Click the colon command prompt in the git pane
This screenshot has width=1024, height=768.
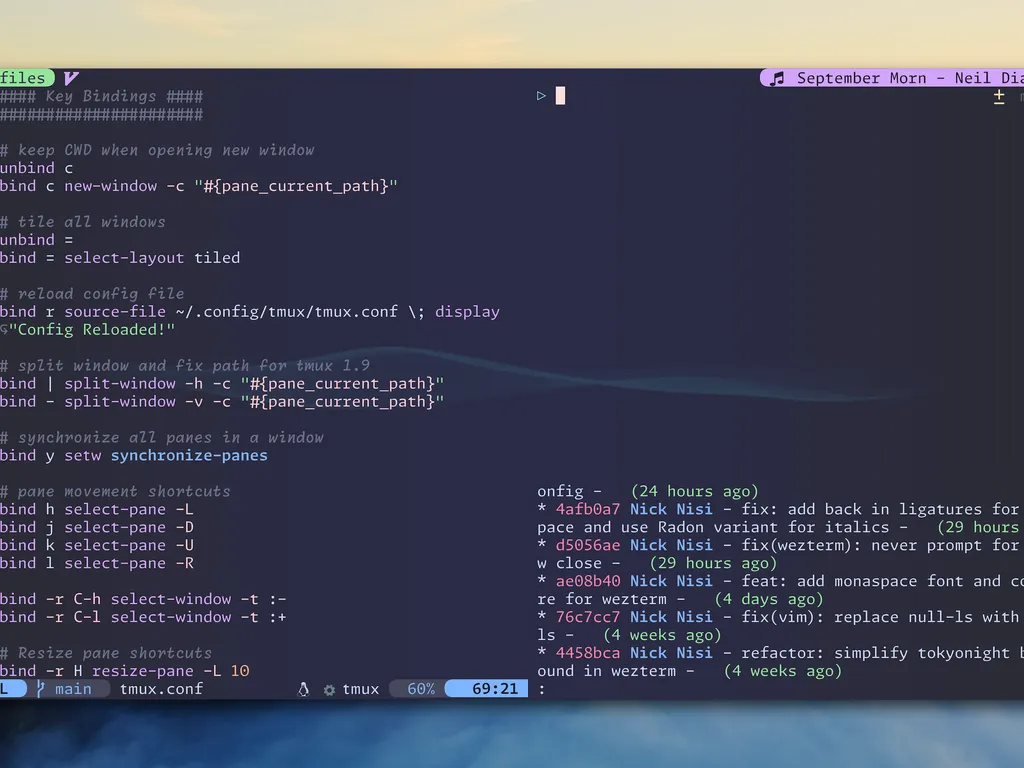tap(543, 688)
